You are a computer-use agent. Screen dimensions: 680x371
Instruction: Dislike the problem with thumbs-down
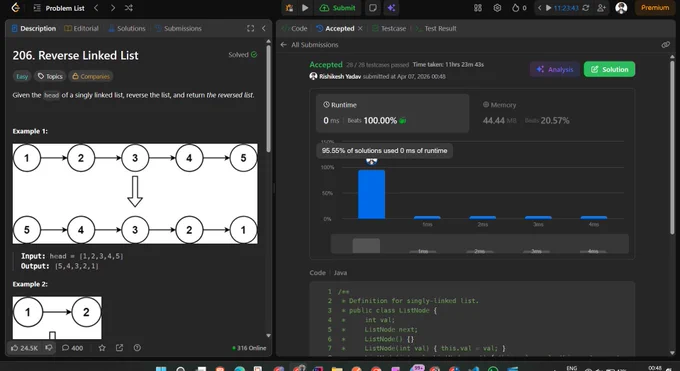pyautogui.click(x=49, y=348)
